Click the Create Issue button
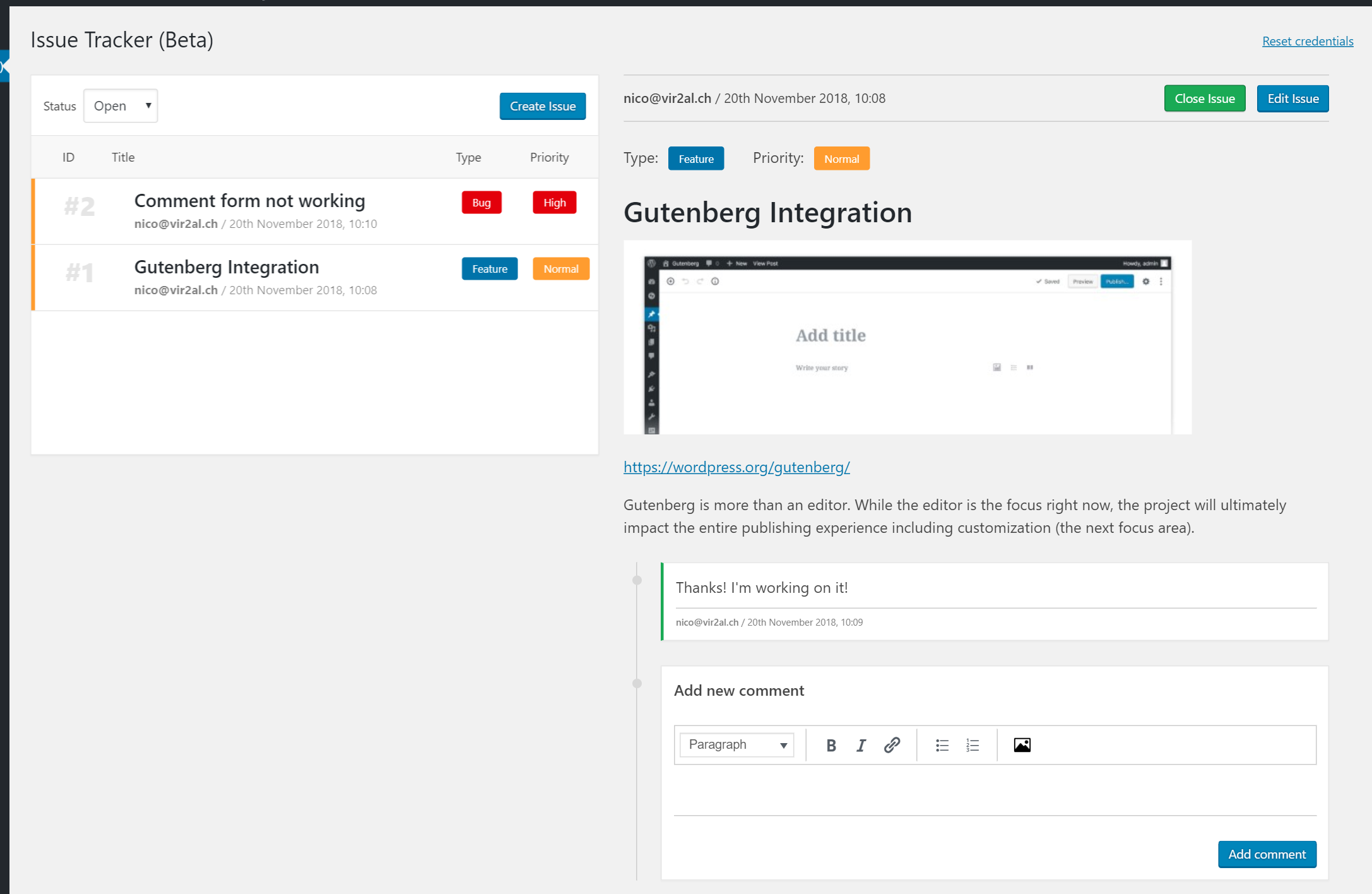This screenshot has width=1372, height=894. 543,106
